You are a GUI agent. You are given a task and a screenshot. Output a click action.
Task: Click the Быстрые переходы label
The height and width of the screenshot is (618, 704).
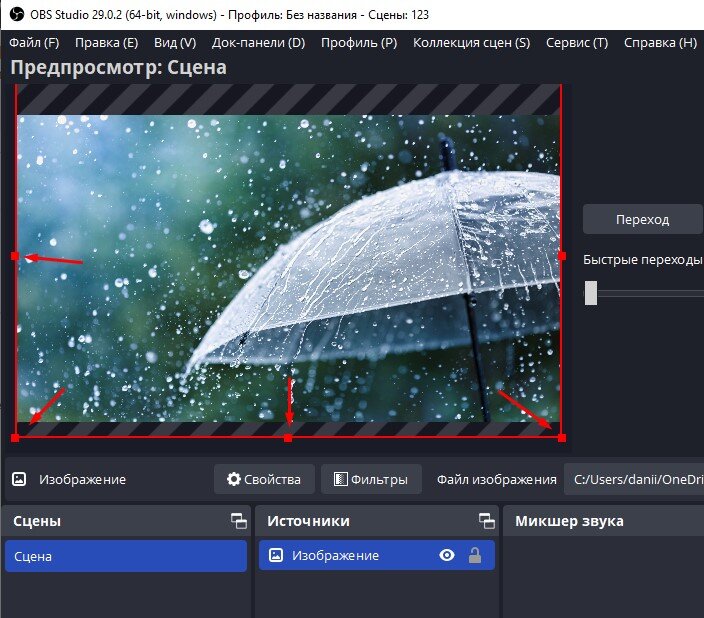coord(642,260)
